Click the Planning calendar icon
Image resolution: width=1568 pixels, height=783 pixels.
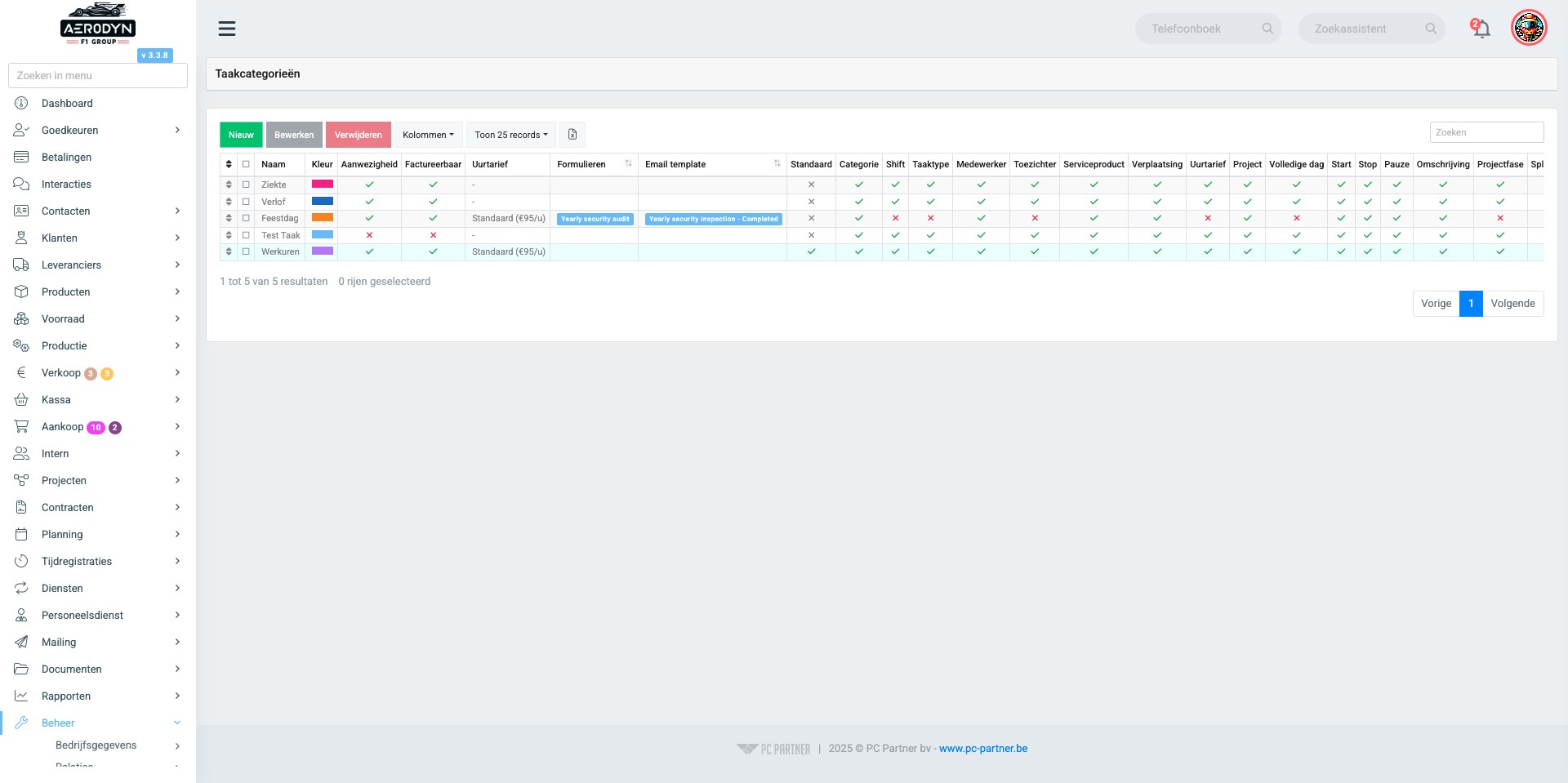pyautogui.click(x=21, y=534)
